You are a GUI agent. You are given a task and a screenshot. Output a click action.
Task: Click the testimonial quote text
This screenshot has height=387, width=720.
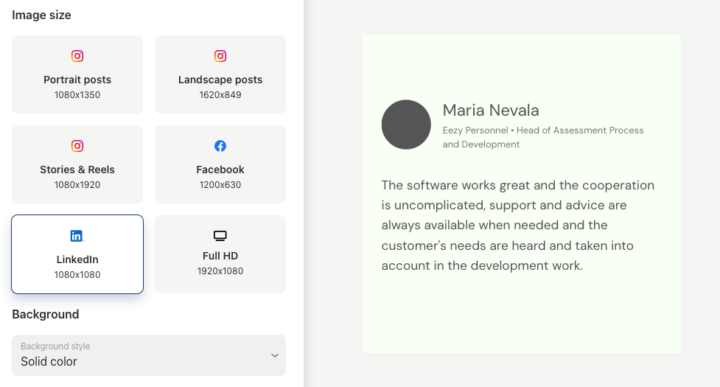tap(518, 225)
